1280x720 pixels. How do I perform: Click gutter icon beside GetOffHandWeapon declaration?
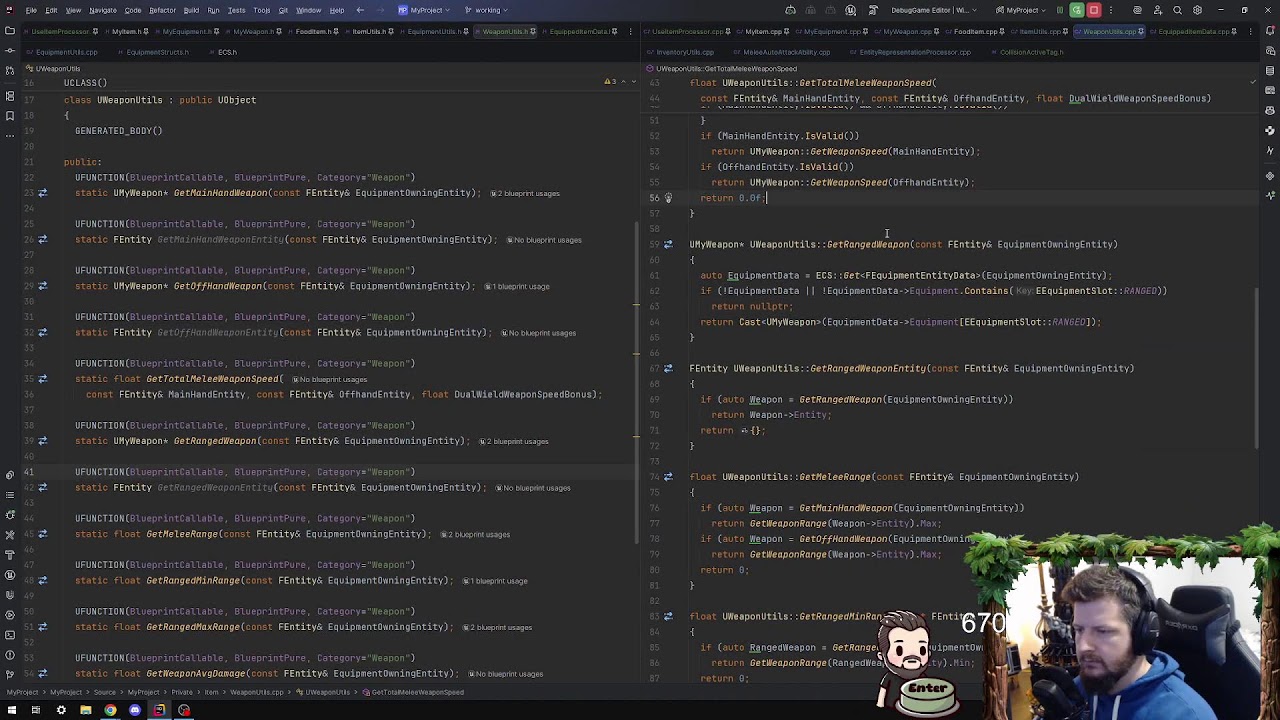click(x=42, y=286)
